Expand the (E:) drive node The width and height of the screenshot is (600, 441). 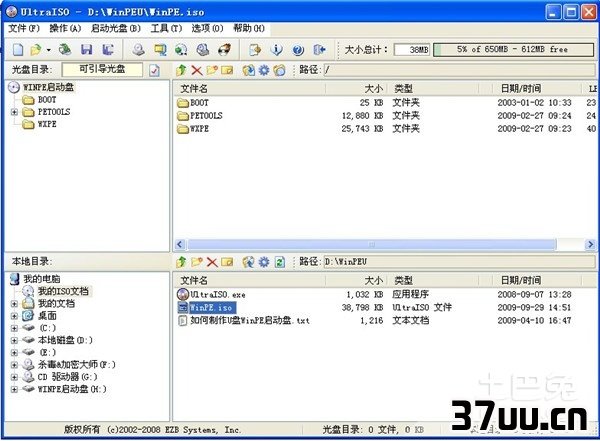click(x=14, y=353)
